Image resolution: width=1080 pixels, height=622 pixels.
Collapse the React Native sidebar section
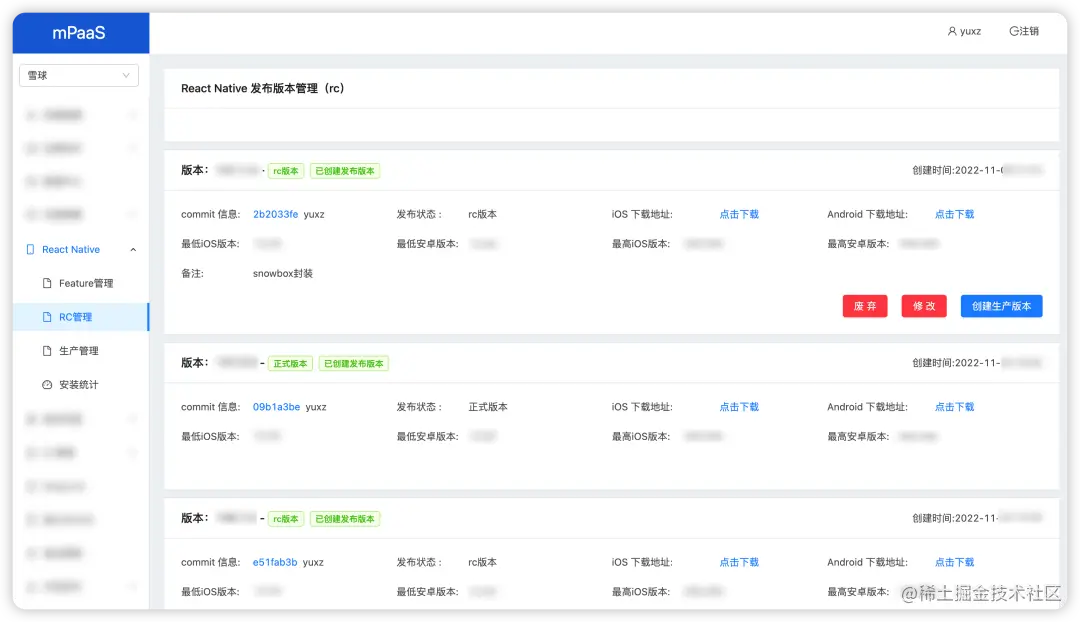[x=131, y=249]
